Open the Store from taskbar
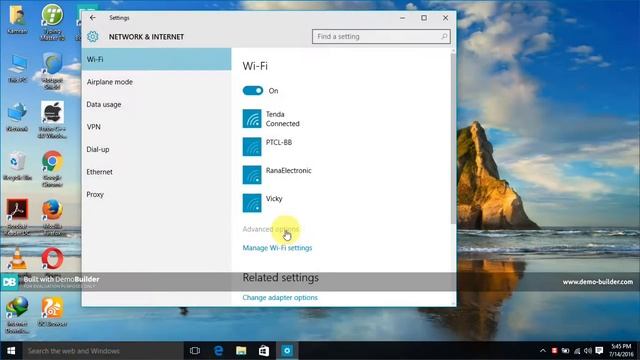This screenshot has height=360, width=640. click(264, 351)
